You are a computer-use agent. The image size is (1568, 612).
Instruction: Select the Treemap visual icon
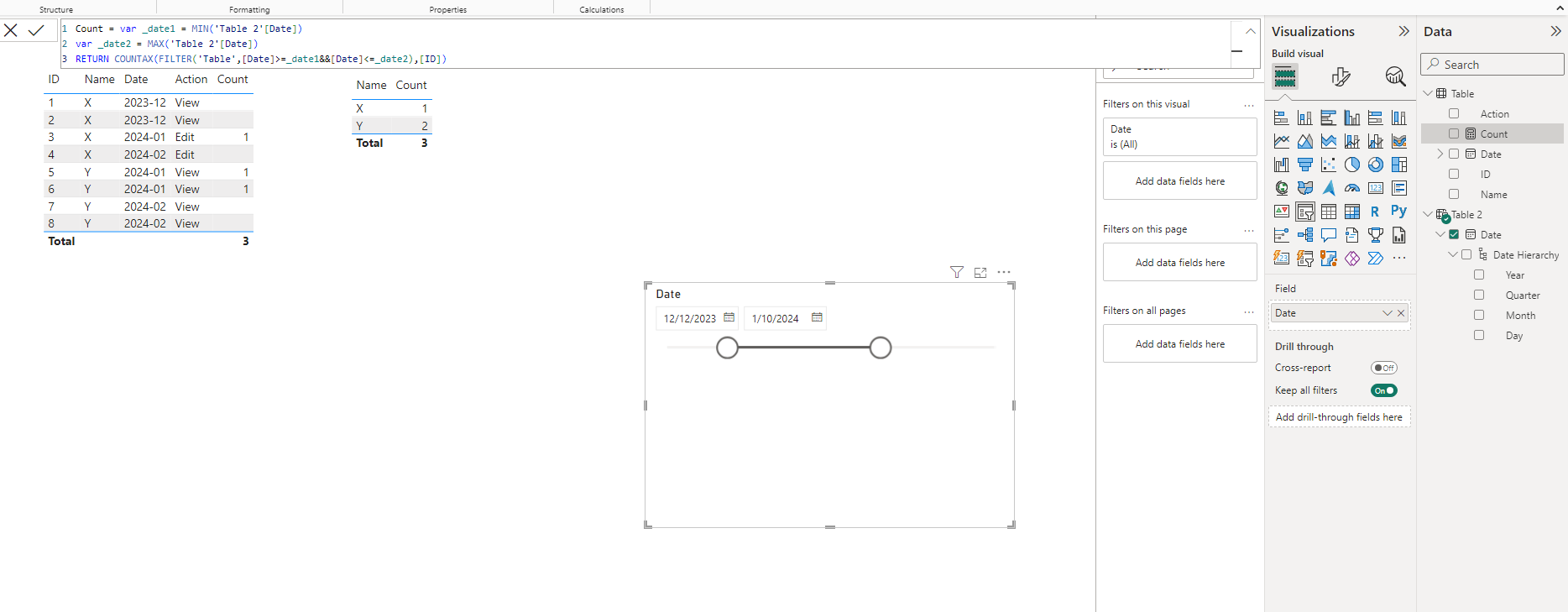click(1399, 165)
